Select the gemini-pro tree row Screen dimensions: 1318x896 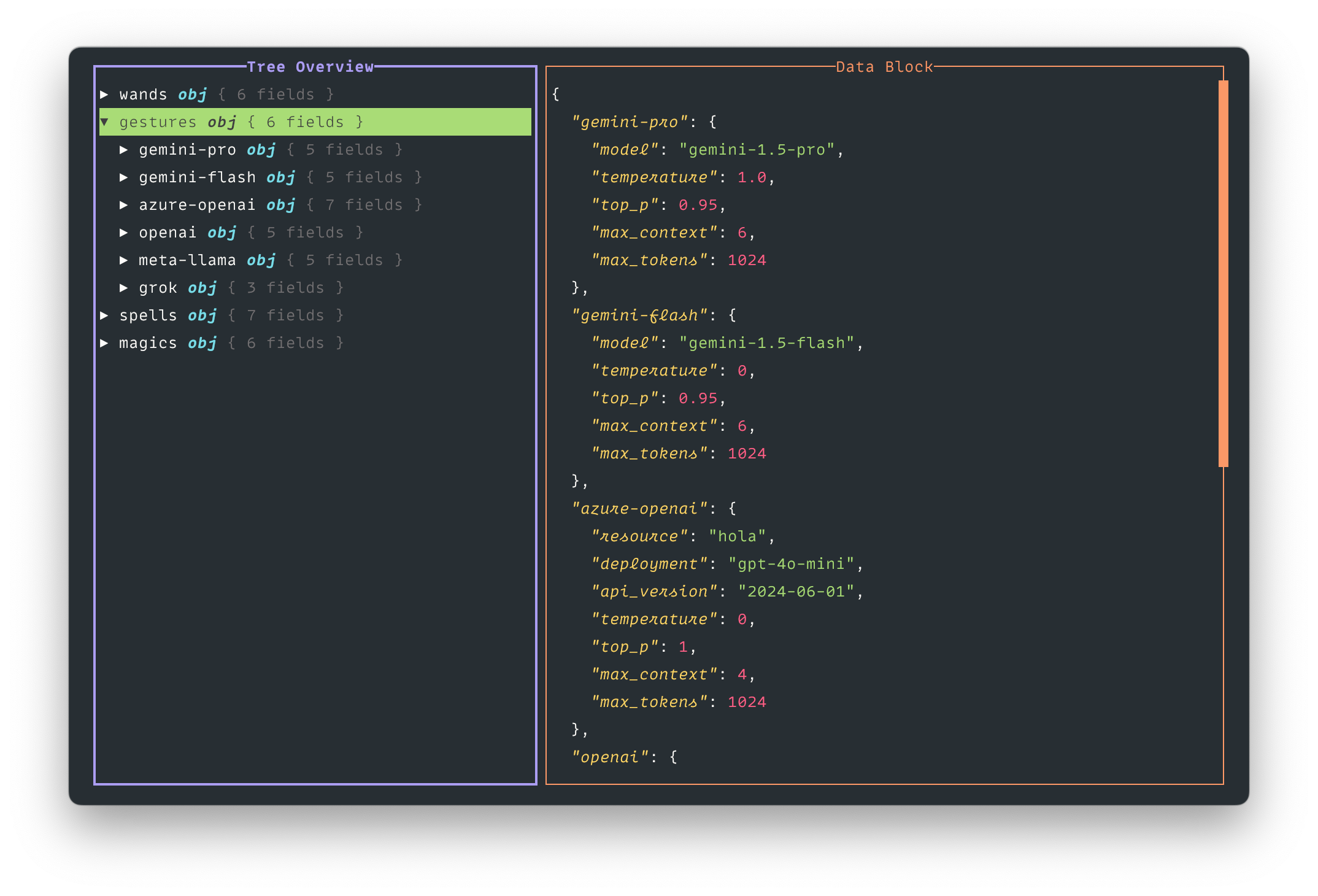[x=315, y=150]
